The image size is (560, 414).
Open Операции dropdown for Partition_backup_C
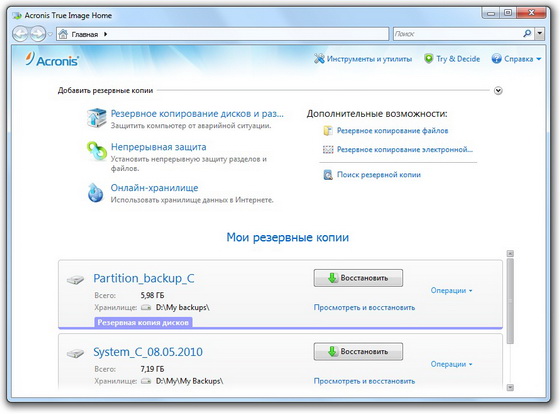(x=451, y=290)
